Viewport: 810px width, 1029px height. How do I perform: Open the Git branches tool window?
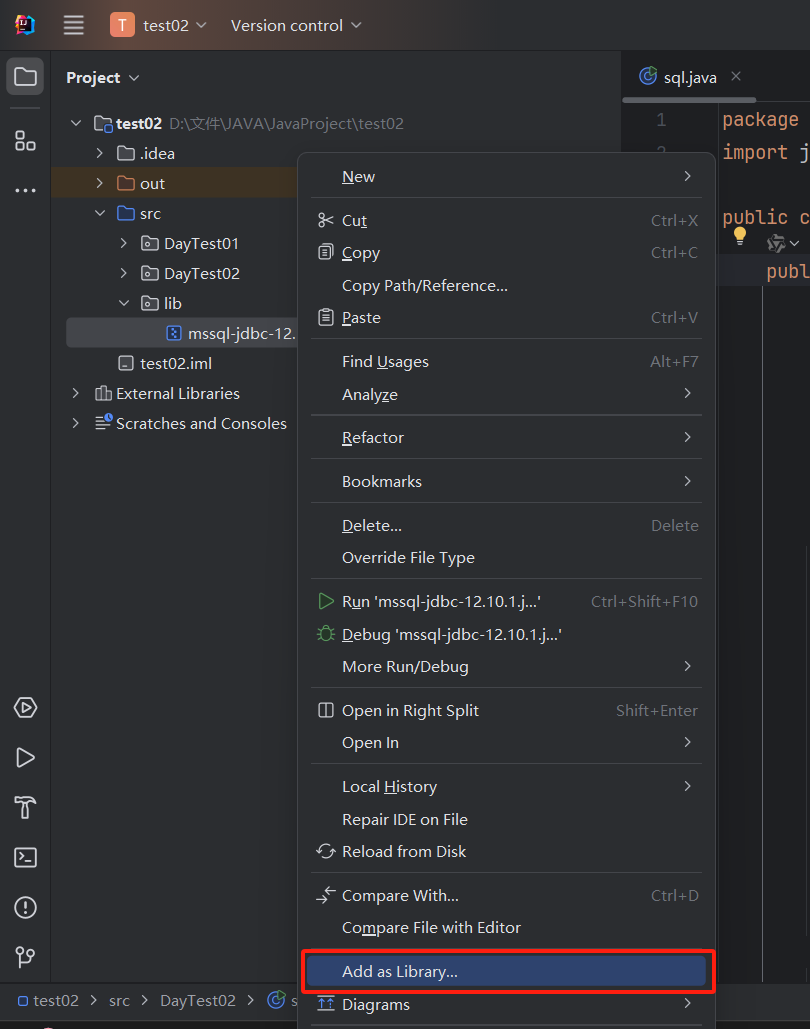pos(24,957)
